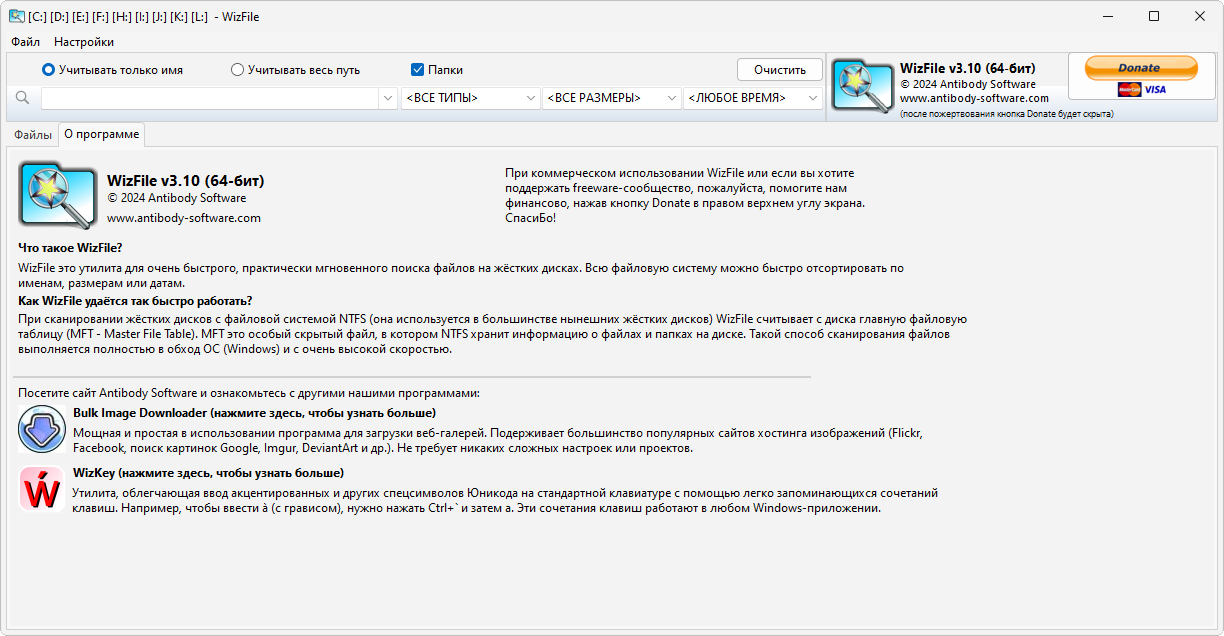The height and width of the screenshot is (636, 1224).
Task: Click the donation-hides-button note under the header
Action: (x=1006, y=114)
